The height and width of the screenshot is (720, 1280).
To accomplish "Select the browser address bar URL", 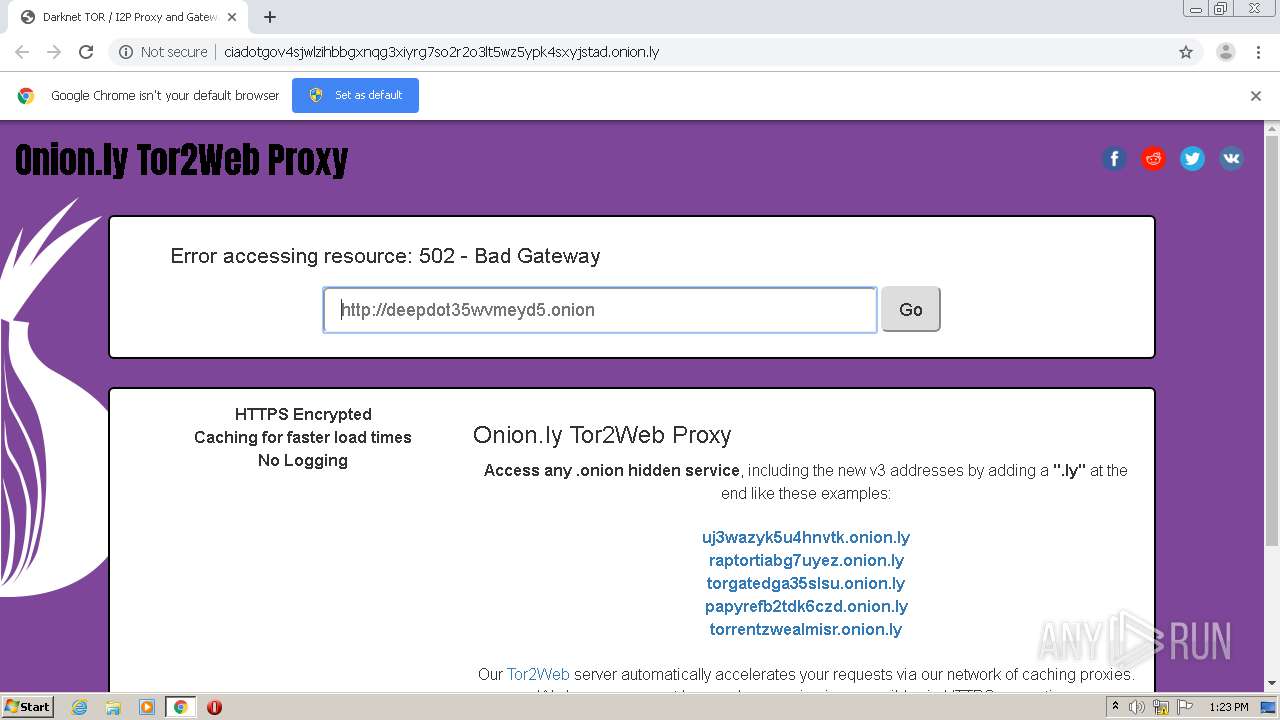I will (441, 52).
